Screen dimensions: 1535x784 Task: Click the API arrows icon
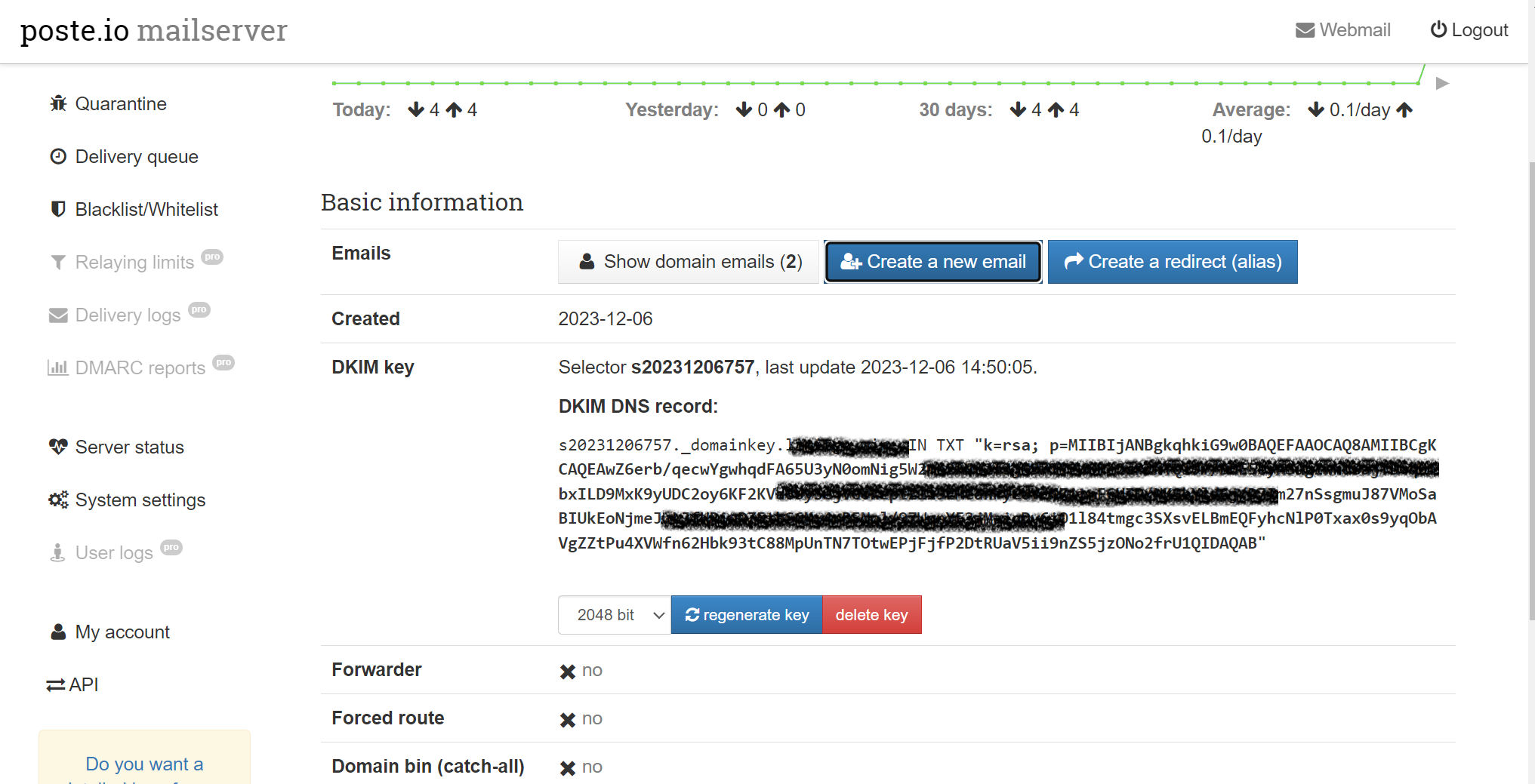(x=56, y=685)
